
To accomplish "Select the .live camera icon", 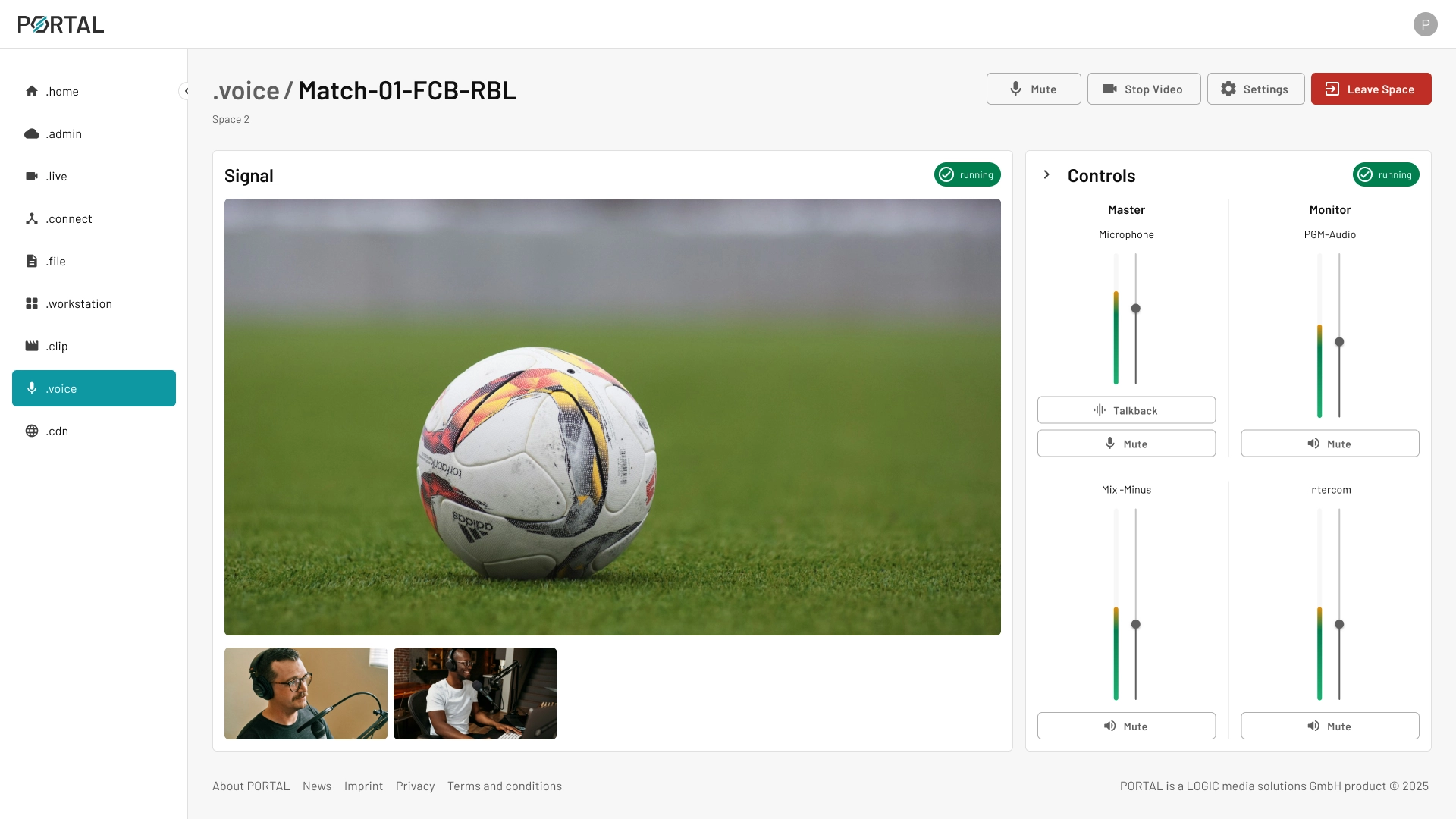I will coord(32,176).
